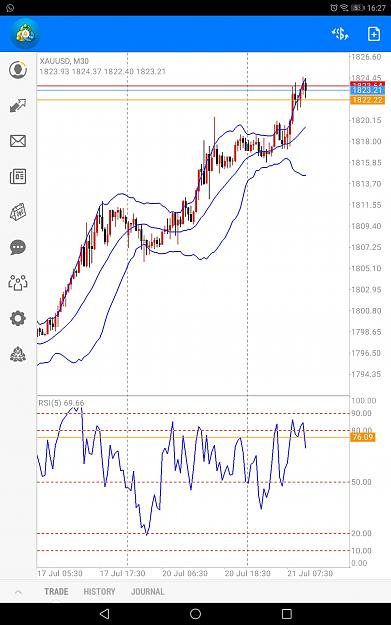The height and width of the screenshot is (625, 391).
Task: Tap the battery indicator in status bar
Action: (358, 8)
